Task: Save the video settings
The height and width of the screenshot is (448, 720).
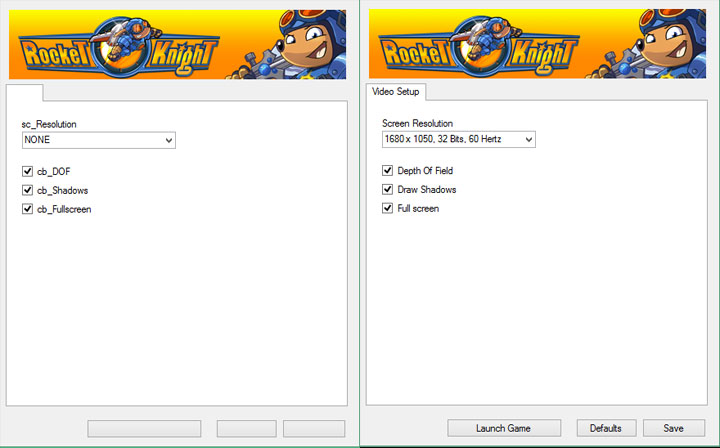Action: pyautogui.click(x=673, y=428)
